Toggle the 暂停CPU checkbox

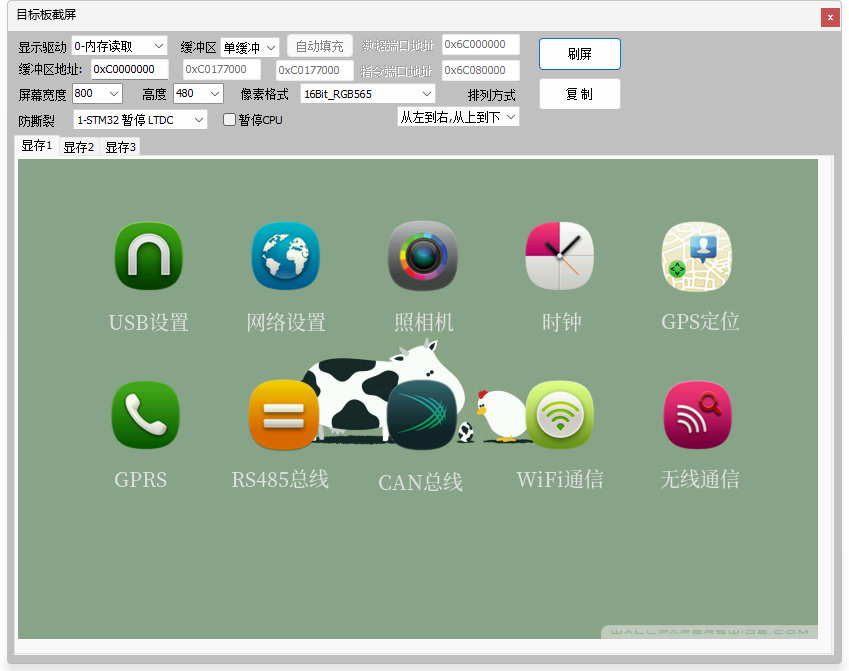230,120
